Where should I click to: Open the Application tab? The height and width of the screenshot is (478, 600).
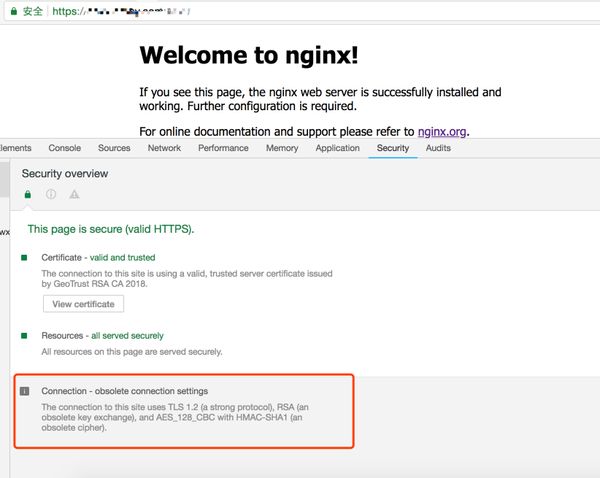[338, 148]
